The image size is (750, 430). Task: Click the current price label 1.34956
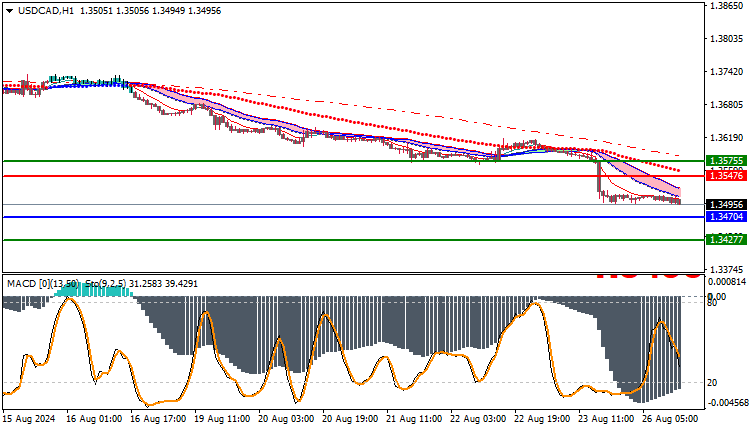(x=727, y=205)
